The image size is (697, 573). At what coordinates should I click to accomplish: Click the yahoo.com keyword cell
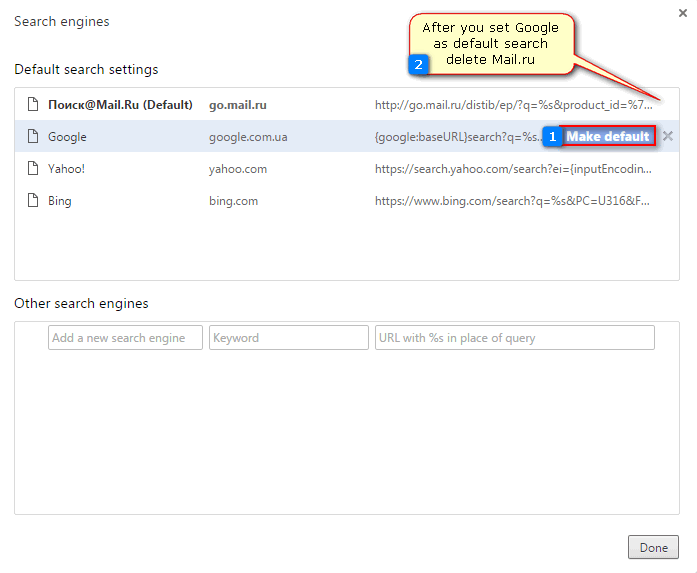238,169
